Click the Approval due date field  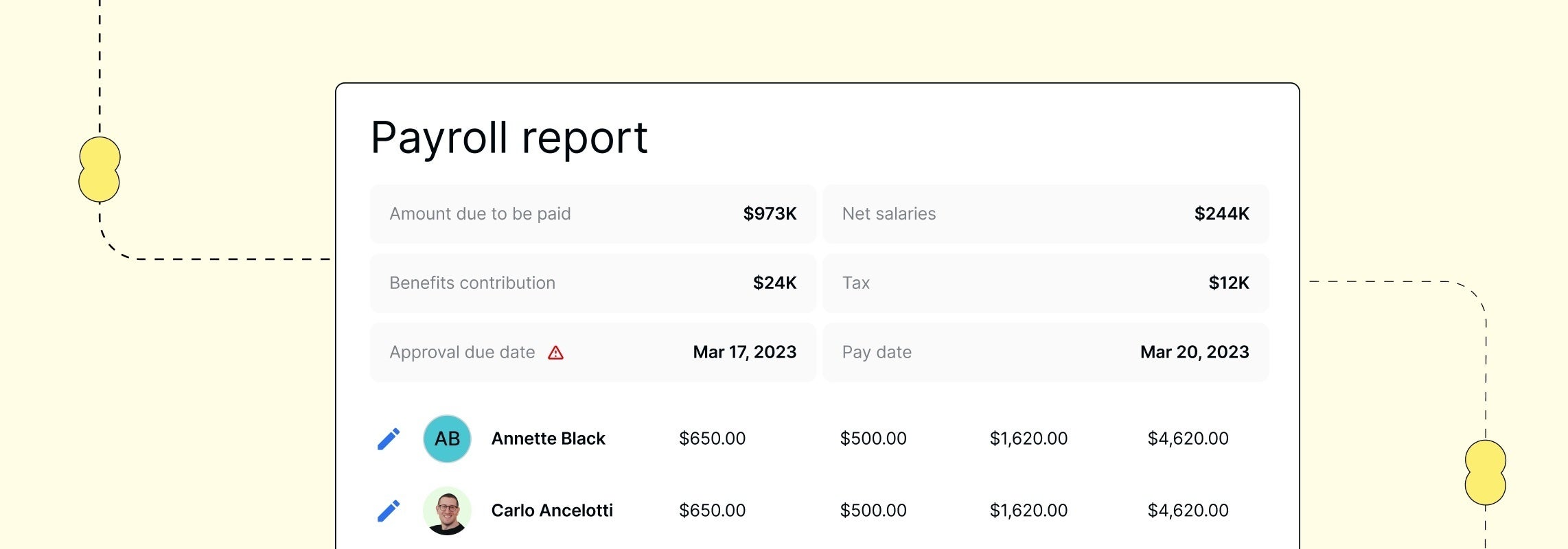[x=592, y=353]
